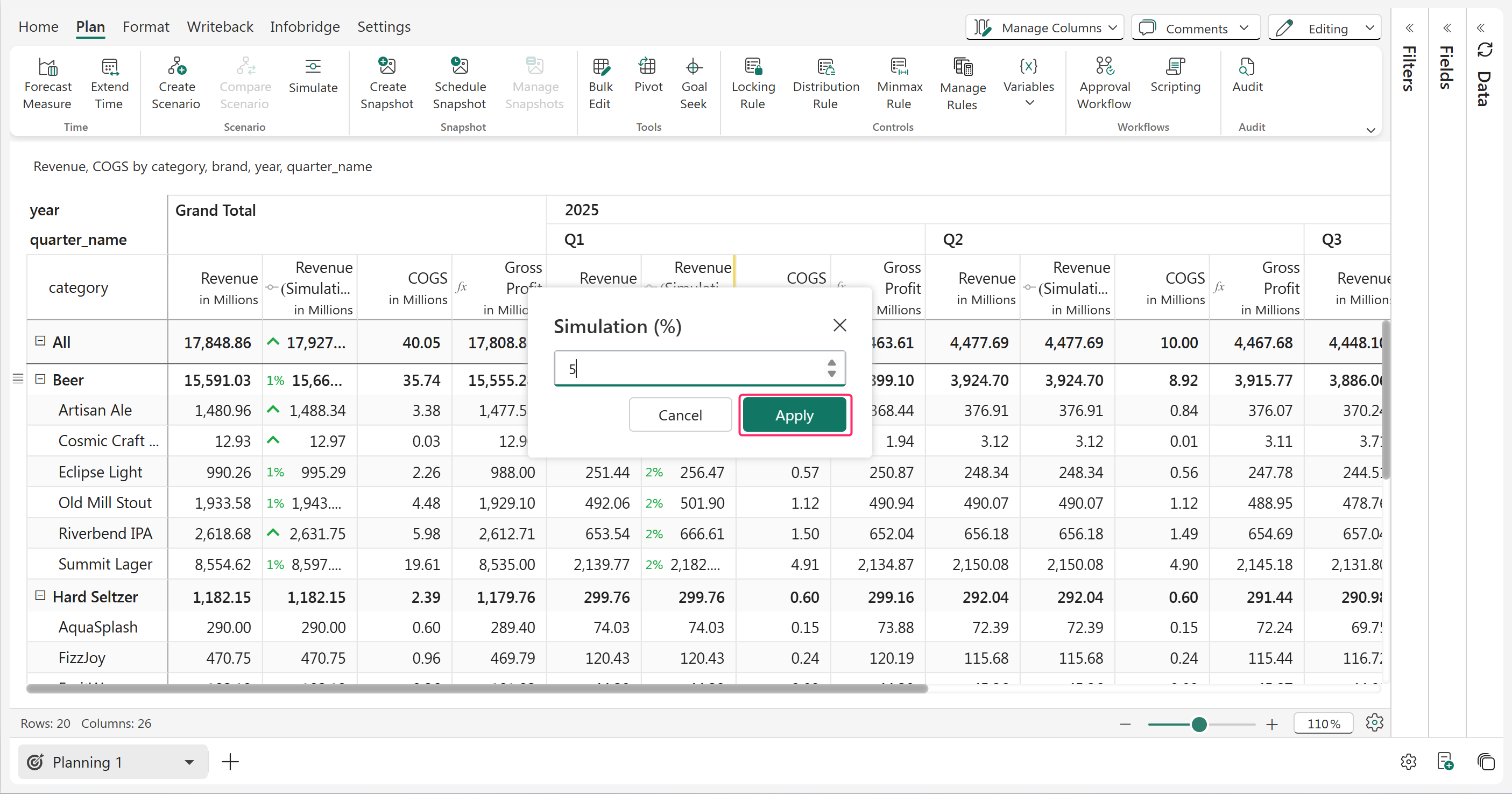Switch to the Writeback tab
The width and height of the screenshot is (1512, 794).
click(x=220, y=27)
